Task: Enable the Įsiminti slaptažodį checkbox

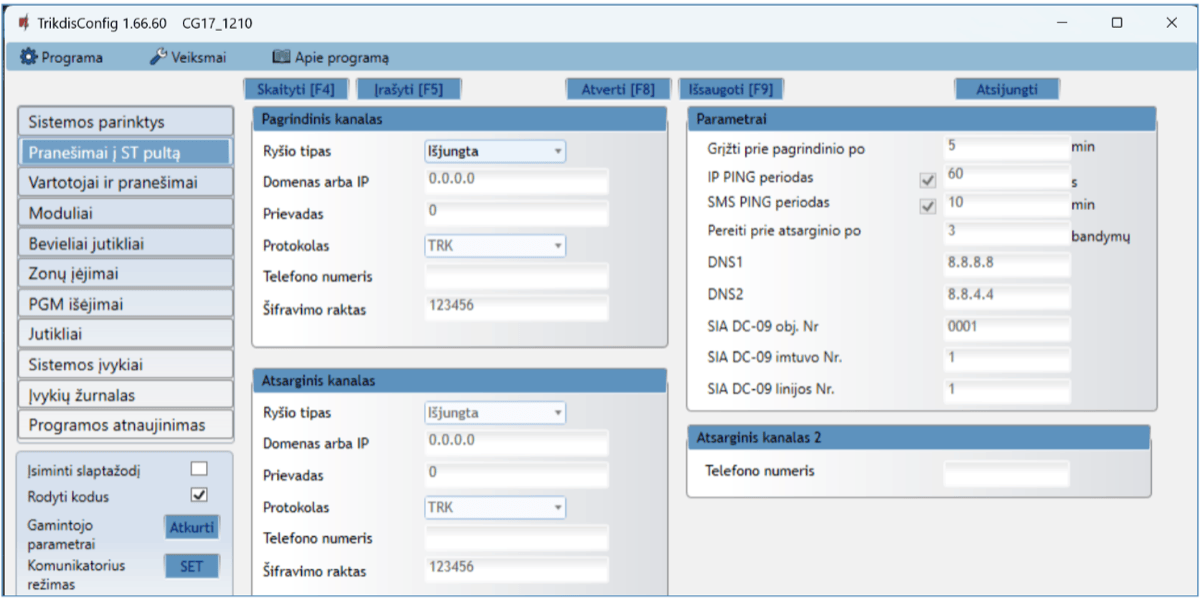Action: point(199,469)
